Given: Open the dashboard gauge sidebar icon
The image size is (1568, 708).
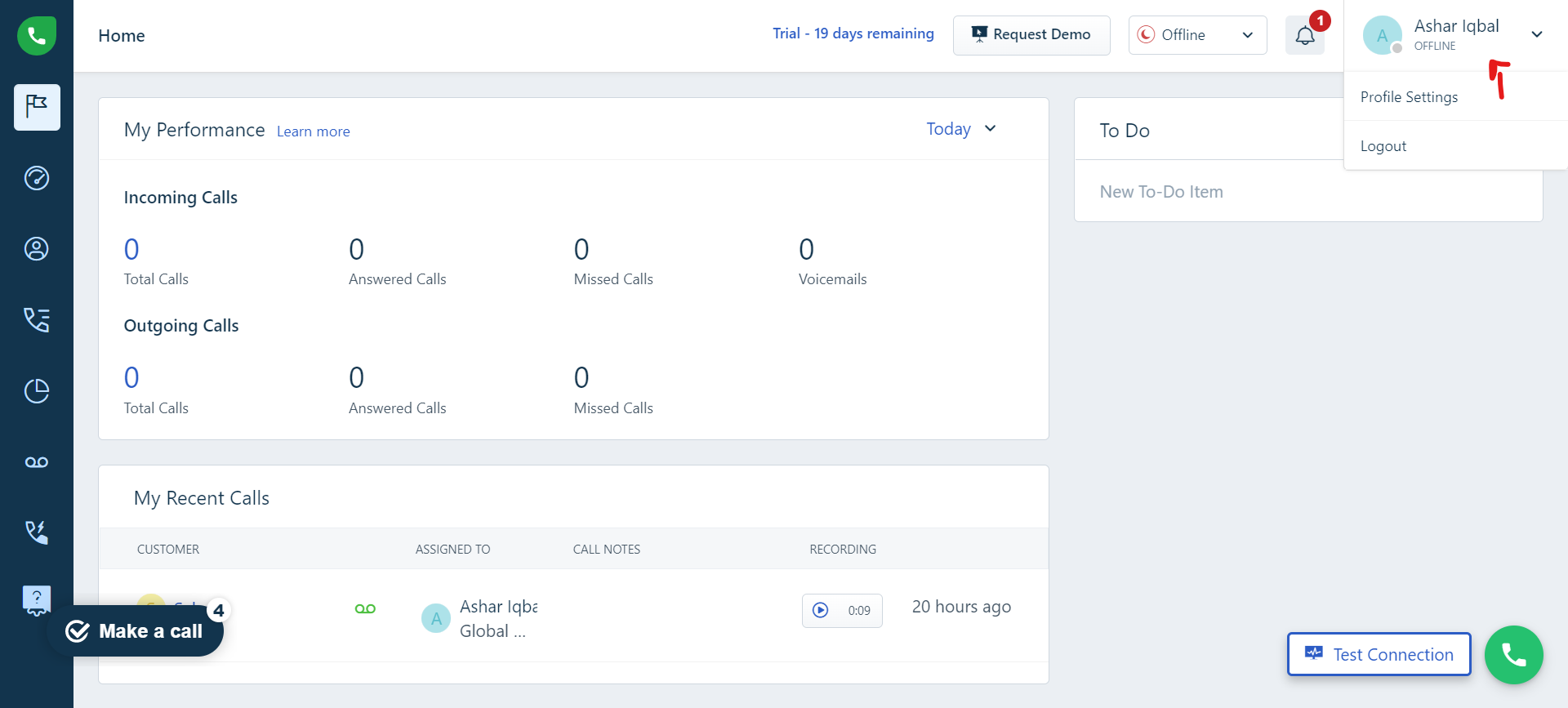Looking at the screenshot, I should (37, 178).
